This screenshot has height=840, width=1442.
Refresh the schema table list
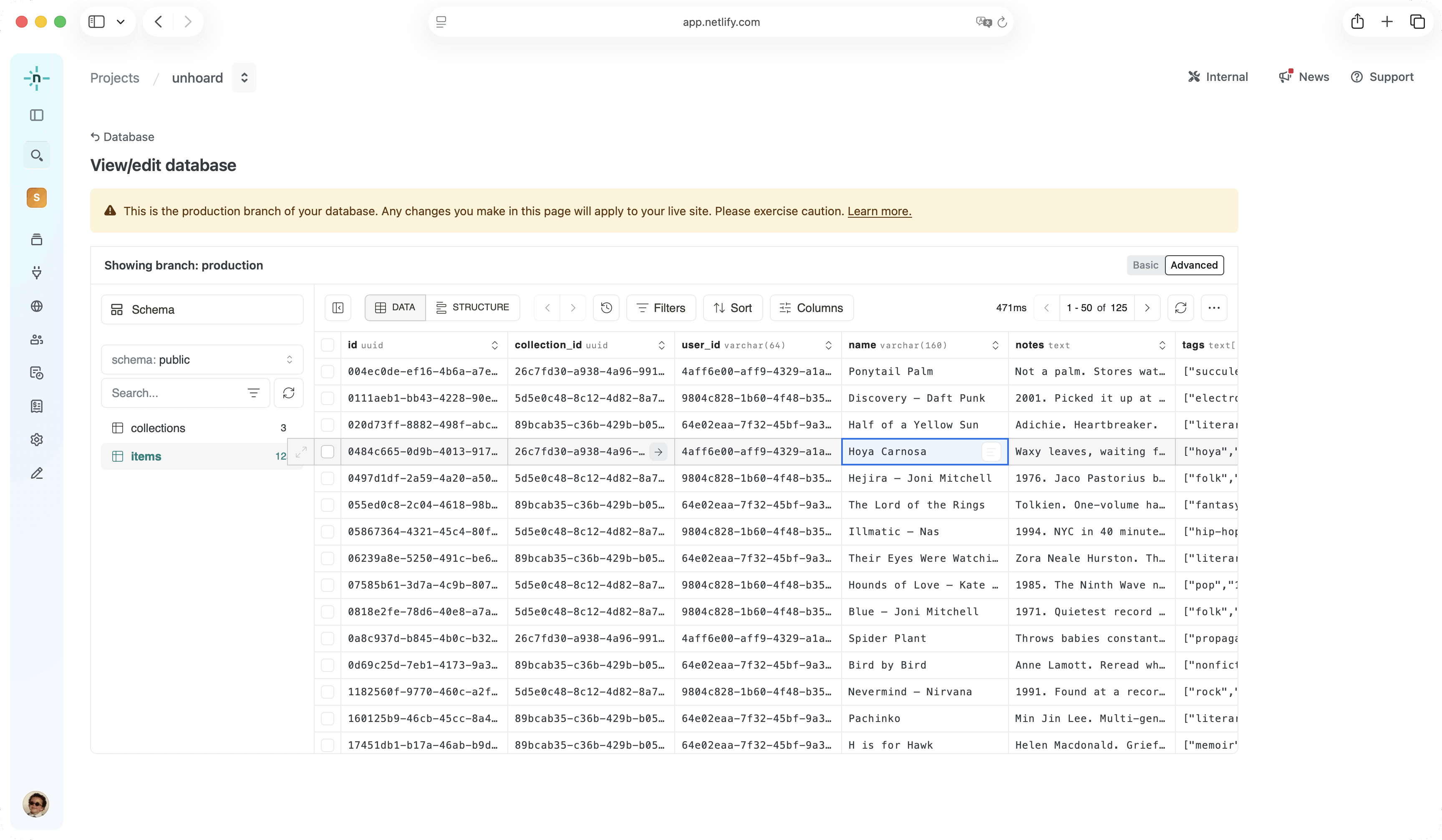[x=288, y=393]
